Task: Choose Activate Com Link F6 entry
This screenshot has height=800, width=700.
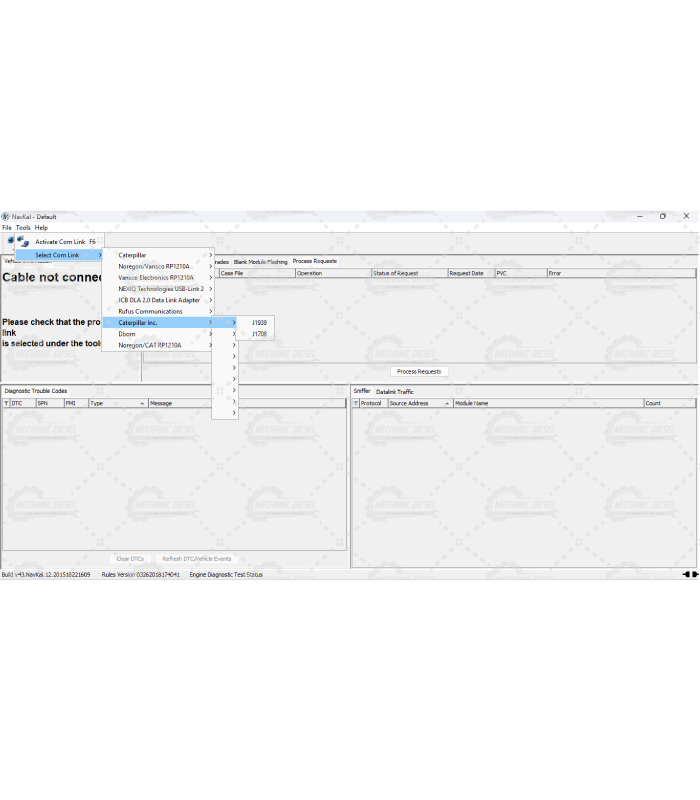Action: point(65,242)
